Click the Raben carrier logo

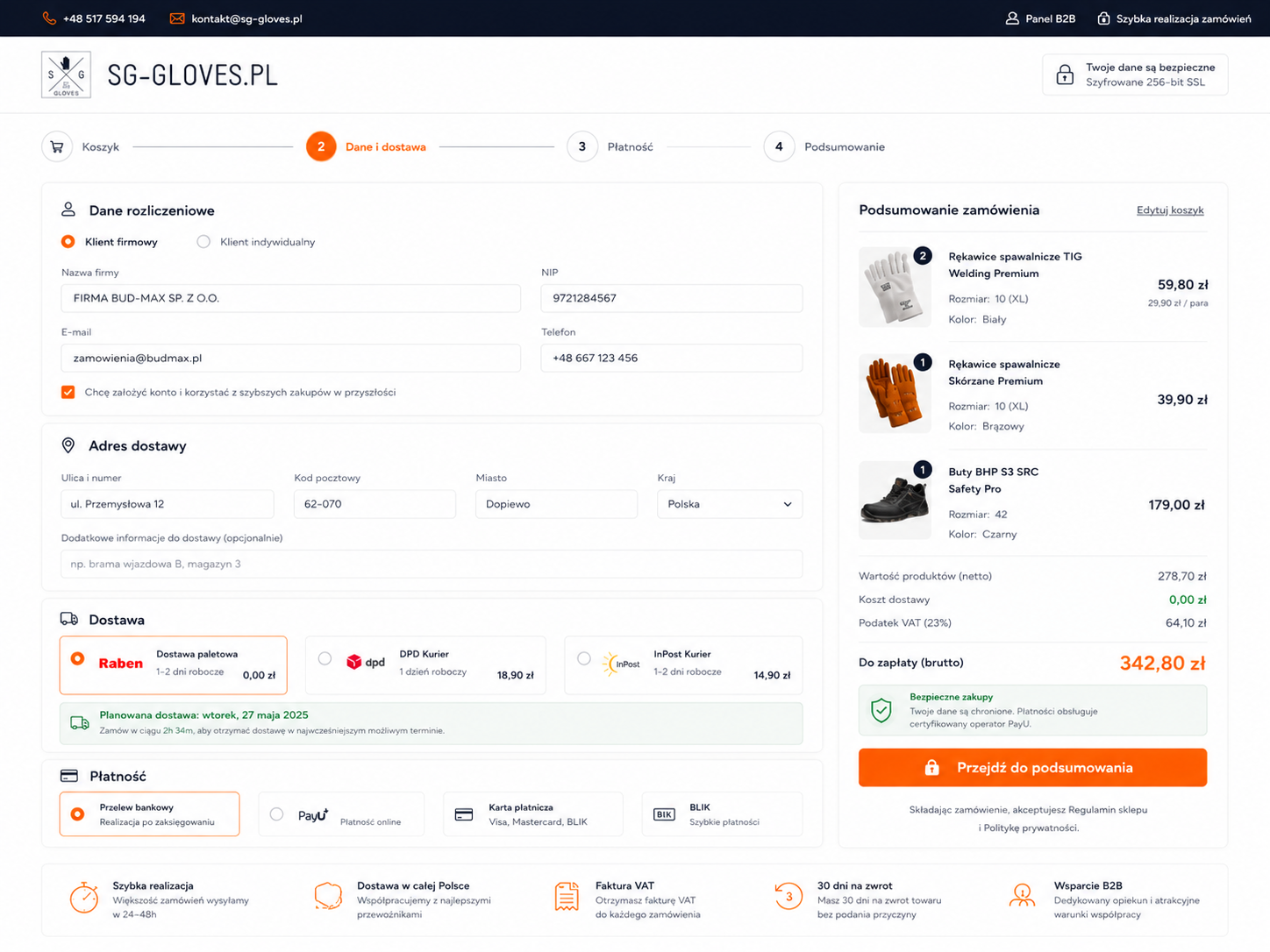(x=120, y=664)
